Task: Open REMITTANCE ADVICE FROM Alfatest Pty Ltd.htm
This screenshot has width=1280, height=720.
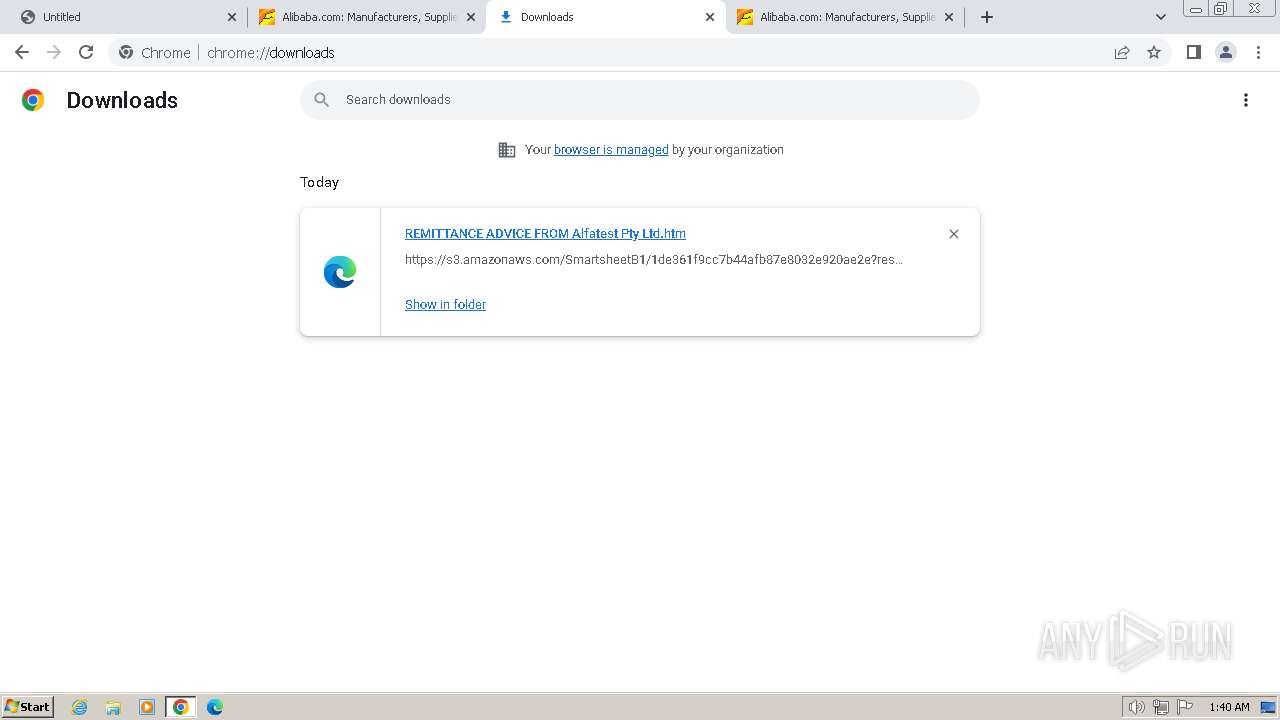Action: coord(545,233)
